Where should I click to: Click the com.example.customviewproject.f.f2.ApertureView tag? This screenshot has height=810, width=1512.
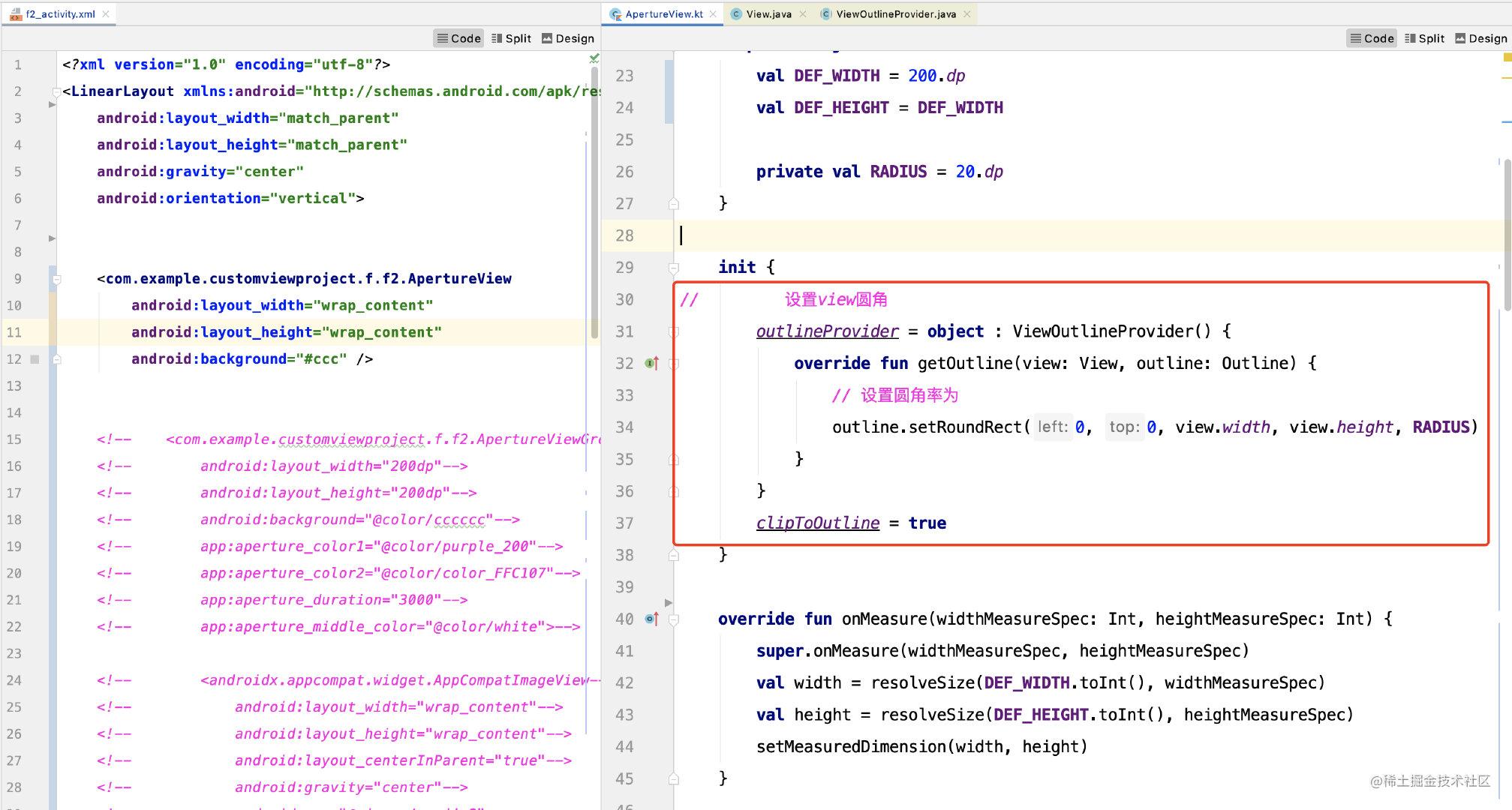point(308,279)
